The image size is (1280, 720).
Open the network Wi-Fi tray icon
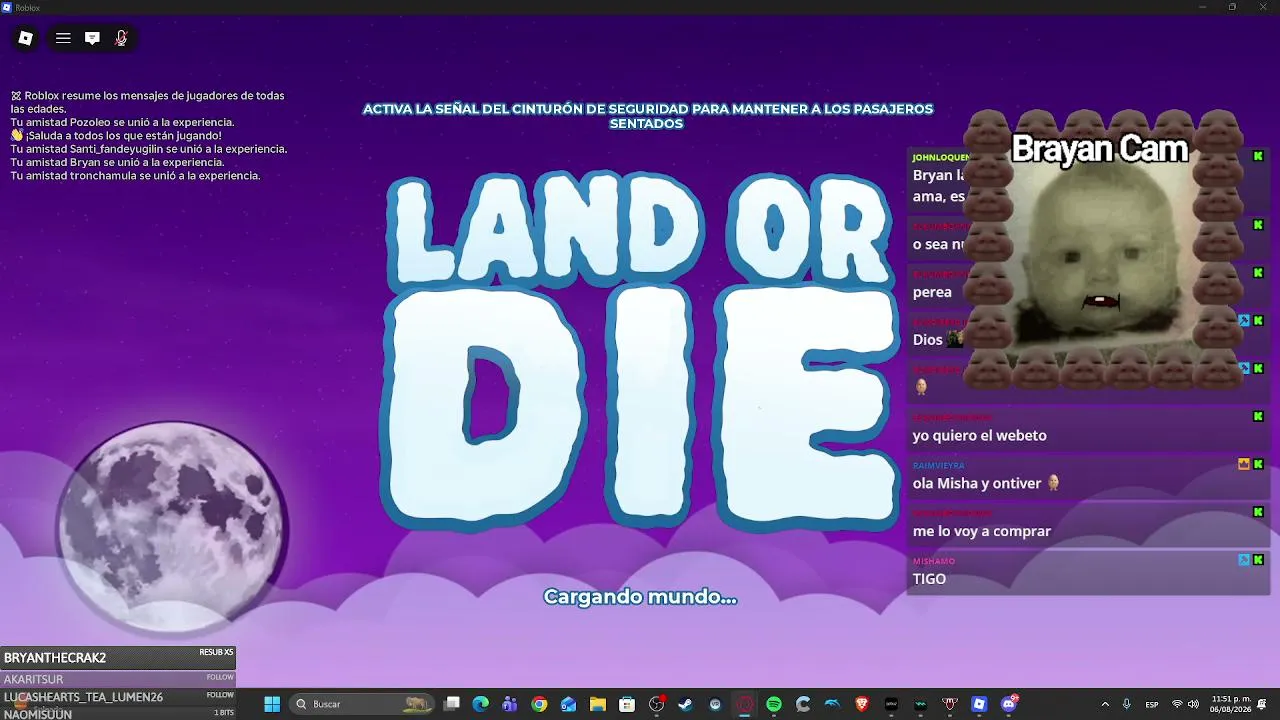(x=1177, y=704)
